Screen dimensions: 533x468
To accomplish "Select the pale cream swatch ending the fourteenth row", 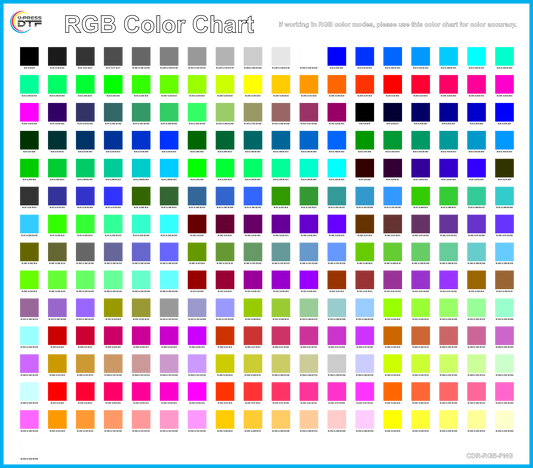I will (504, 419).
